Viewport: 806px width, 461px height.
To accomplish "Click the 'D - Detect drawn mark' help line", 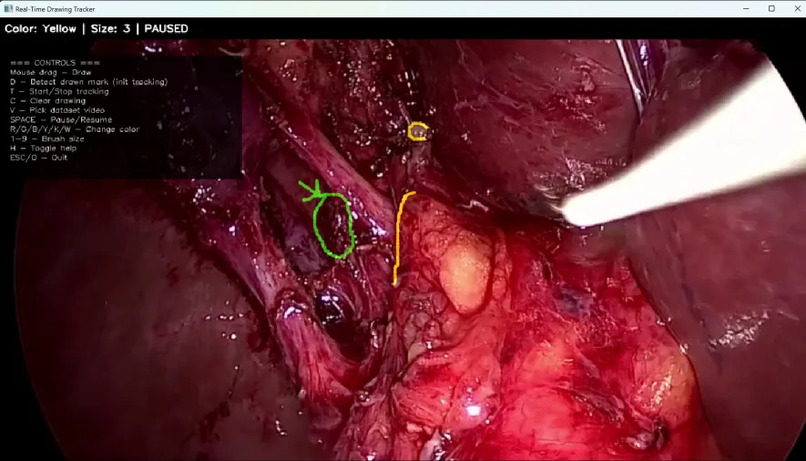I will tap(89, 82).
